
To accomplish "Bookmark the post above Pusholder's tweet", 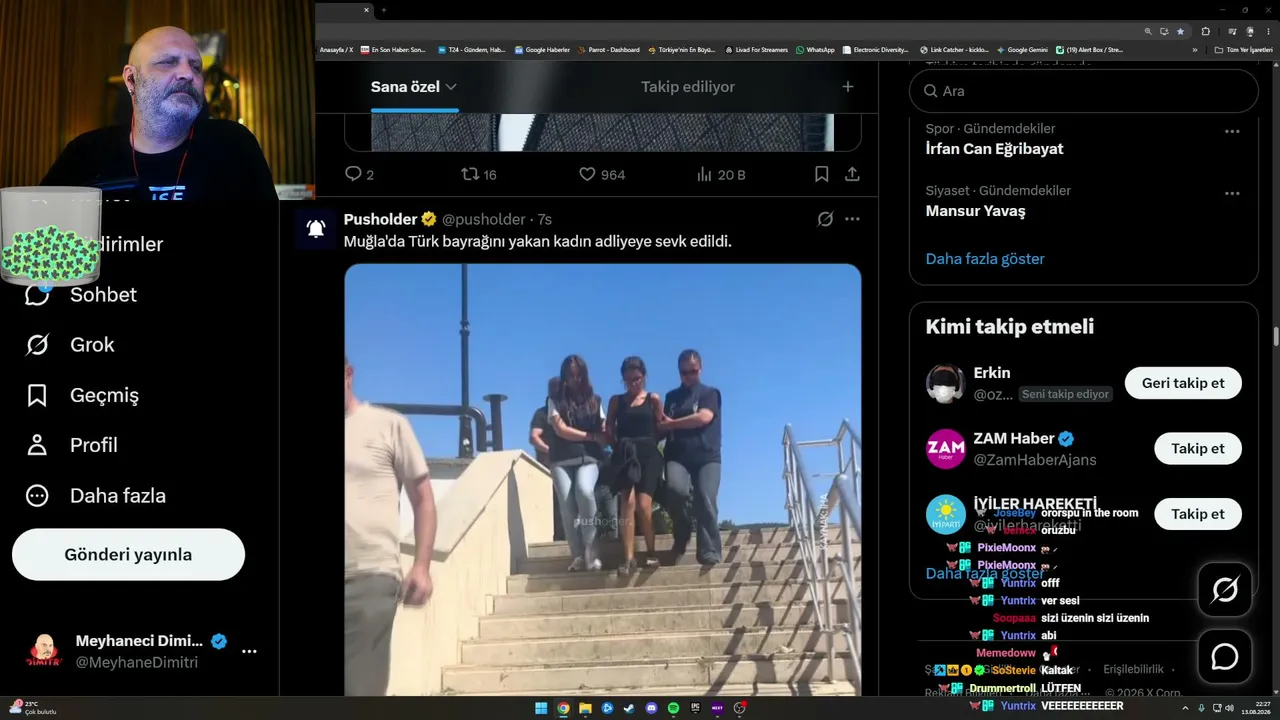I will pyautogui.click(x=821, y=174).
